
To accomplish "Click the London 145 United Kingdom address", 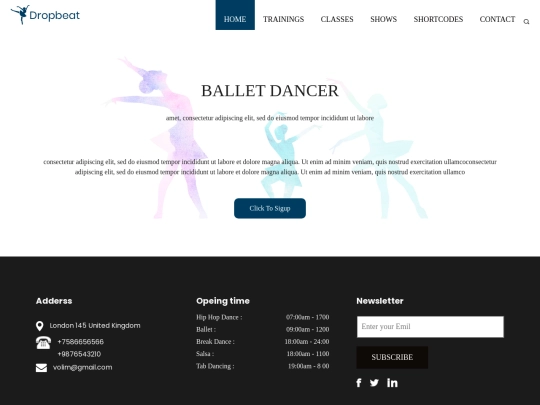I will (95, 325).
